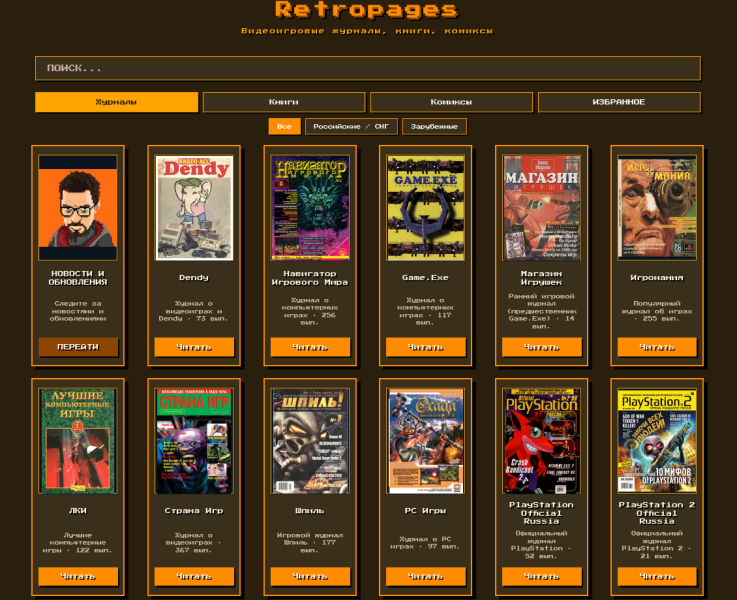Screen dimensions: 737x600
Task: Filter by Зарубежные magazines
Action: (434, 126)
